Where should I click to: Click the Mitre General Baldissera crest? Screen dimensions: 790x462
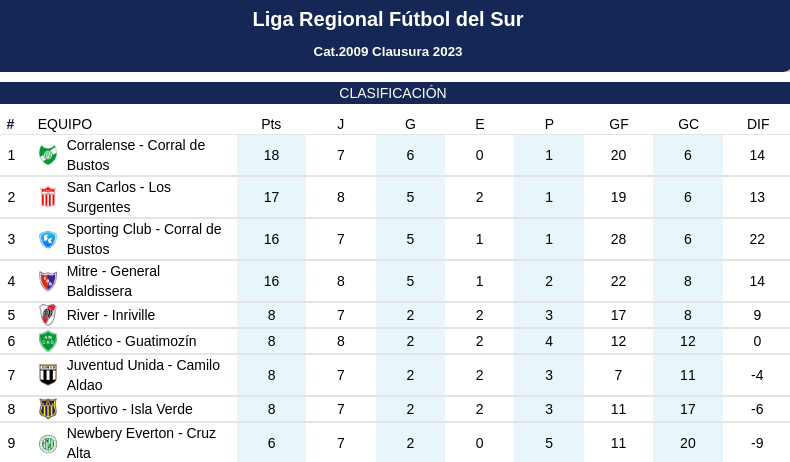(48, 281)
